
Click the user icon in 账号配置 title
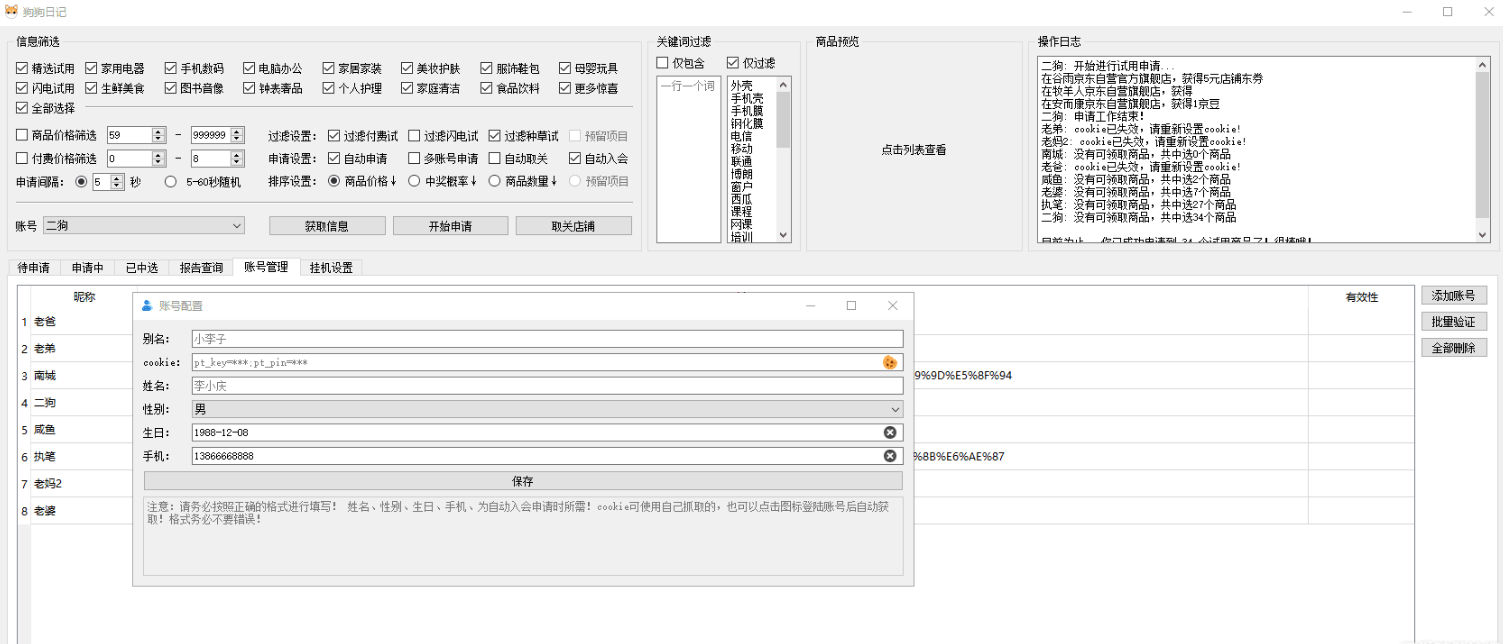147,306
